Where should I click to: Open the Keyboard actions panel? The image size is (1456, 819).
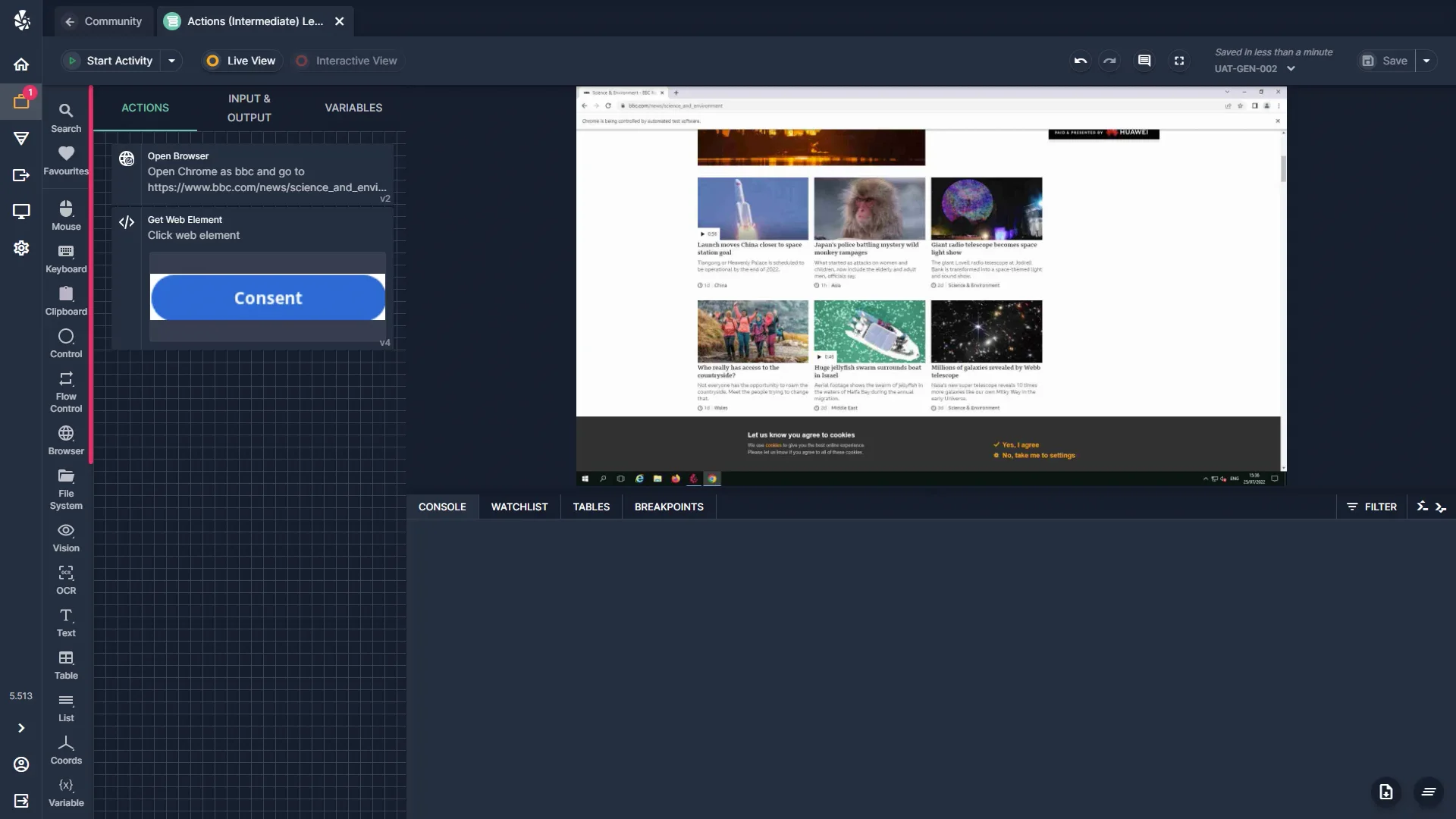click(66, 258)
